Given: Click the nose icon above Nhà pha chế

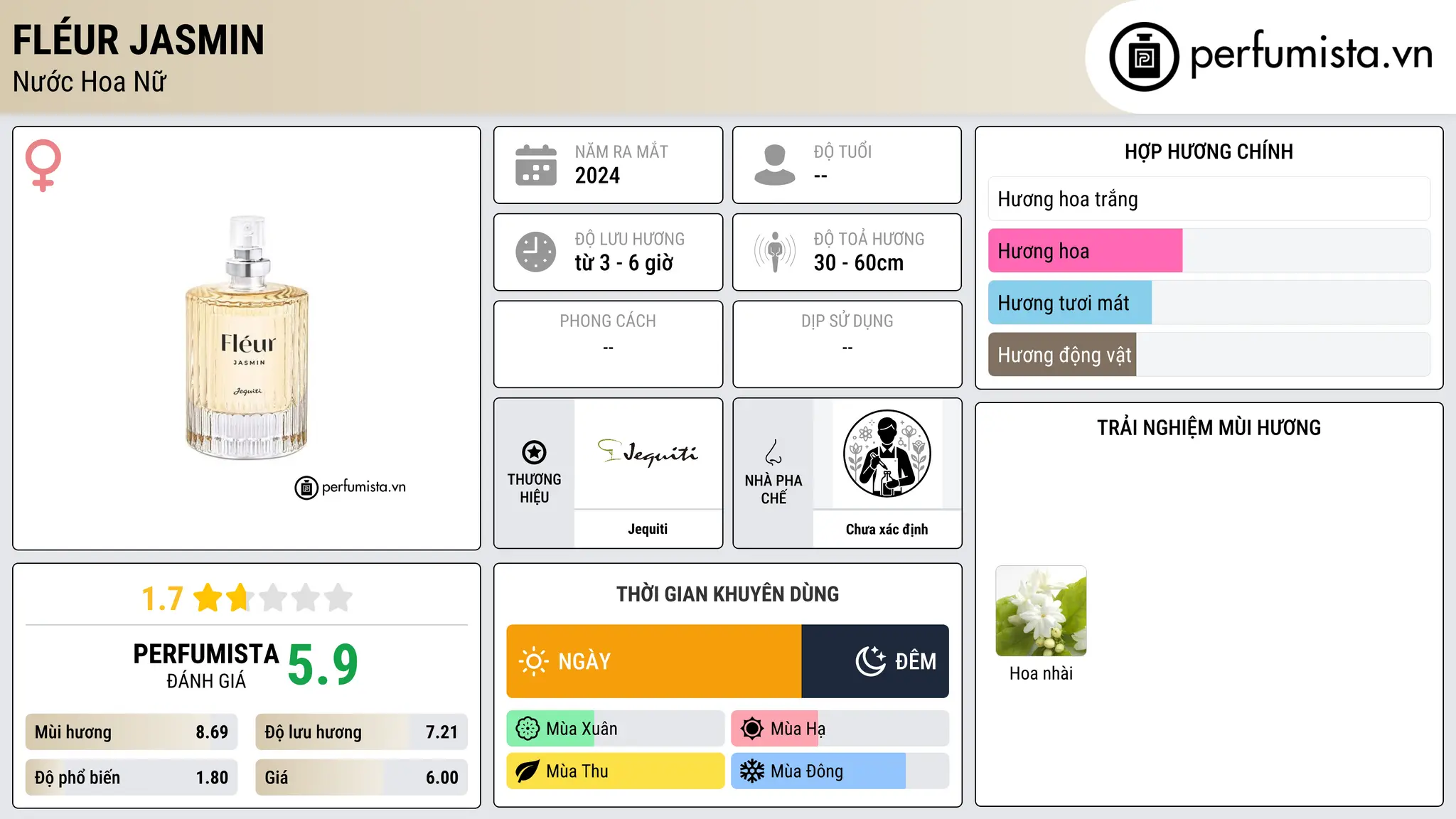Looking at the screenshot, I should click(x=773, y=452).
